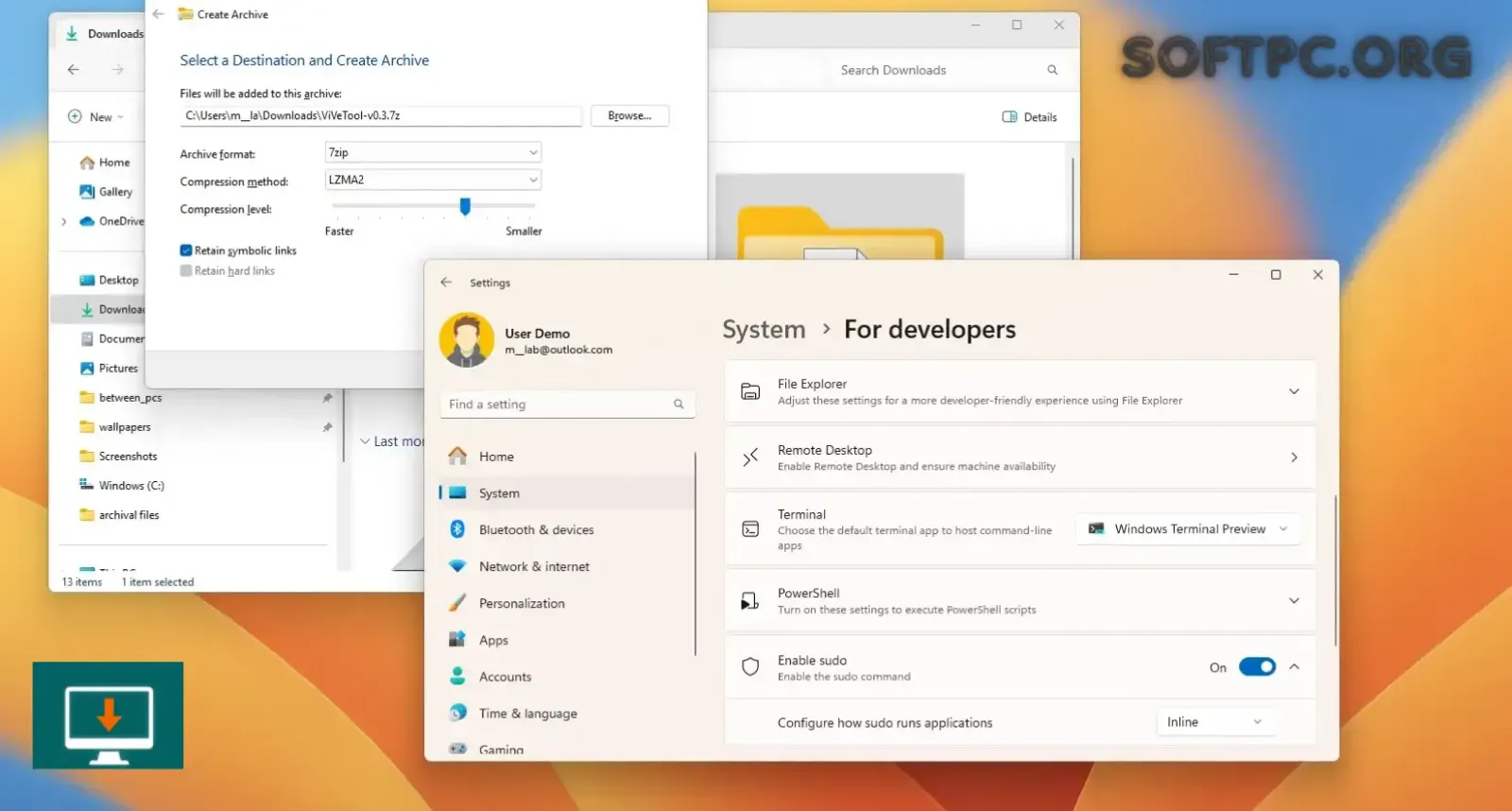Click the Accounts person icon
Image resolution: width=1512 pixels, height=811 pixels.
tap(457, 677)
